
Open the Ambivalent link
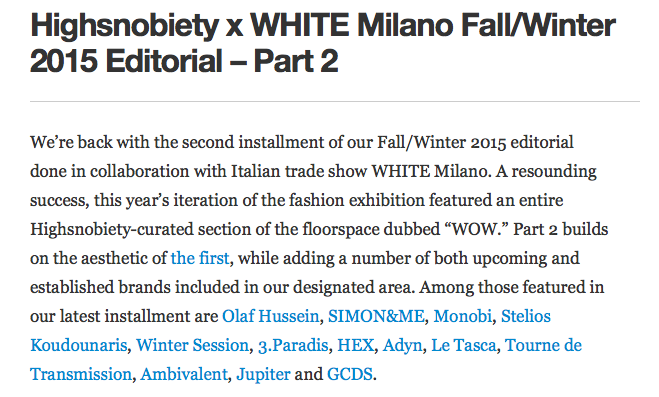point(184,374)
